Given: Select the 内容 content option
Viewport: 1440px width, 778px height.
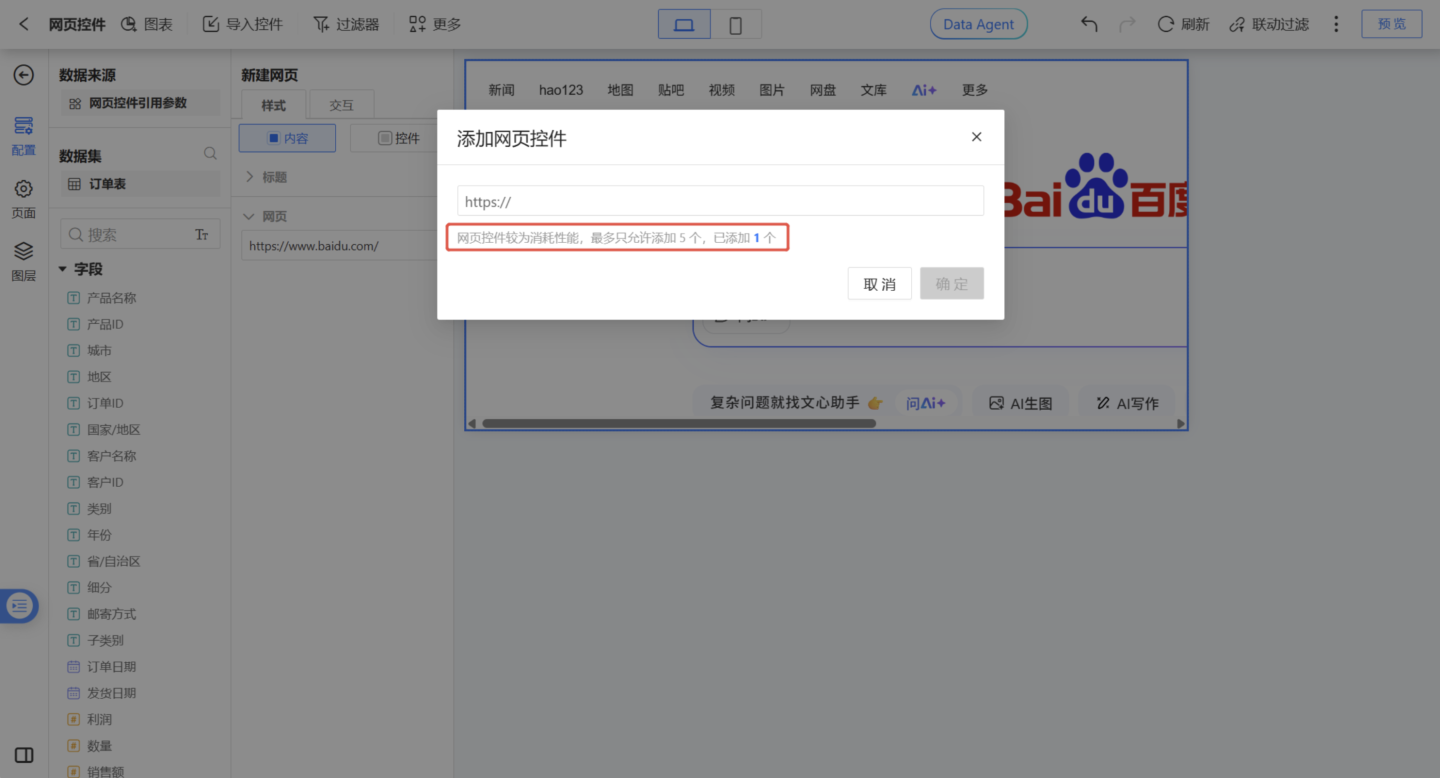Looking at the screenshot, I should [x=287, y=138].
